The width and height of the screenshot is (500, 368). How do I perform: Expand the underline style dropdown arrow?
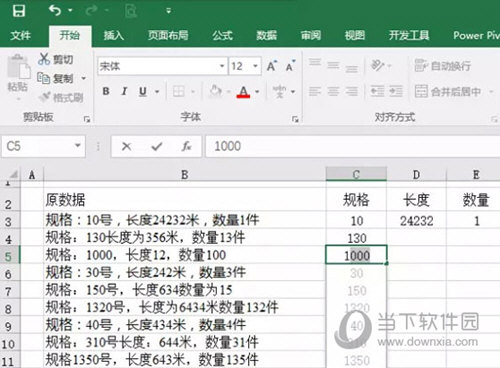pos(157,91)
